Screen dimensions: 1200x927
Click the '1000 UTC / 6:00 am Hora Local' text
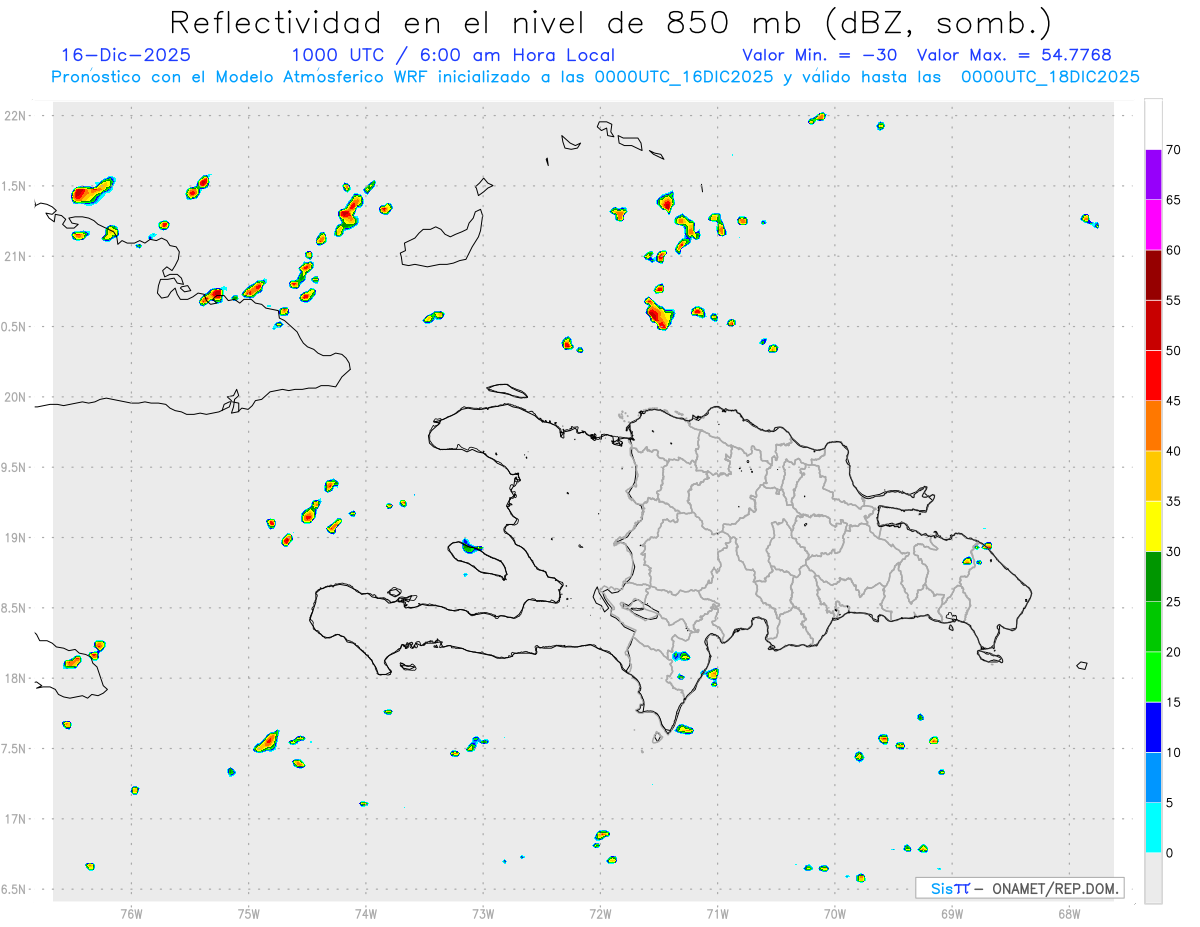coord(453,55)
